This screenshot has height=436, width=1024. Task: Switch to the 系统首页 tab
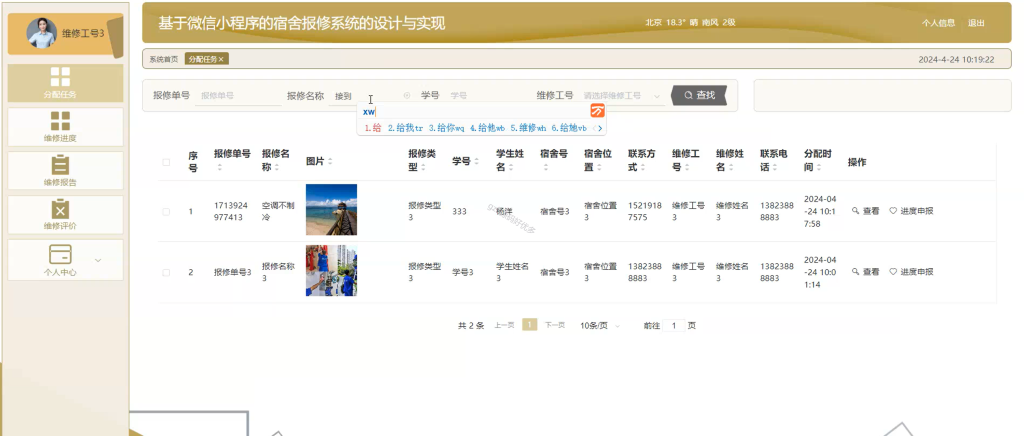click(163, 59)
